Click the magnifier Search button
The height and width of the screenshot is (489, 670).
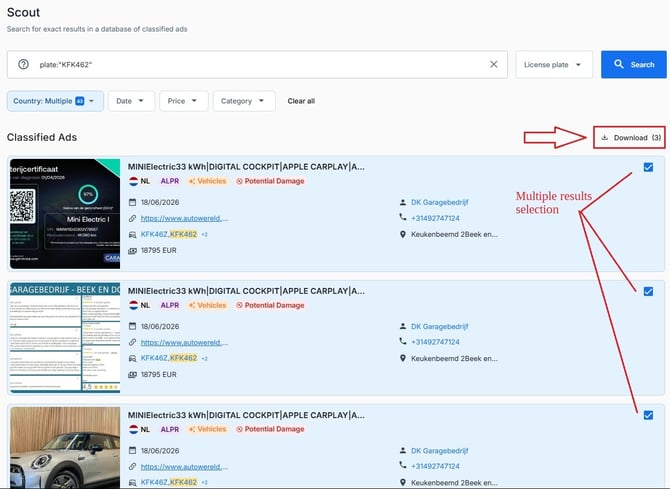[x=634, y=65]
